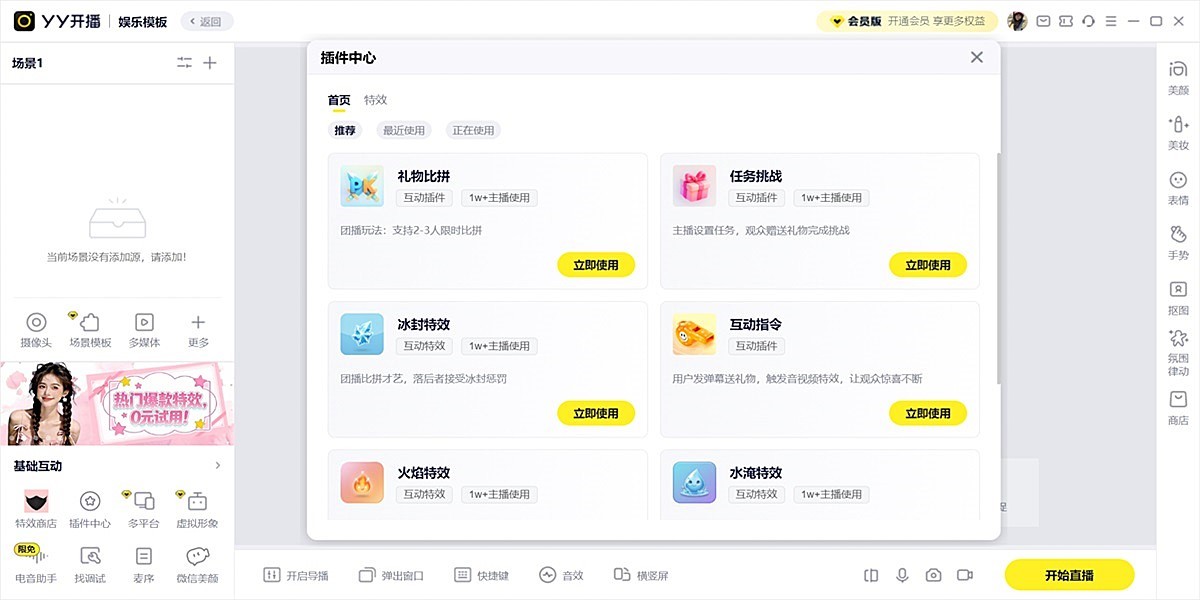Image resolution: width=1200 pixels, height=600 pixels.
Task: Toggle the video camera icon near 开始直播
Action: pyautogui.click(x=965, y=575)
